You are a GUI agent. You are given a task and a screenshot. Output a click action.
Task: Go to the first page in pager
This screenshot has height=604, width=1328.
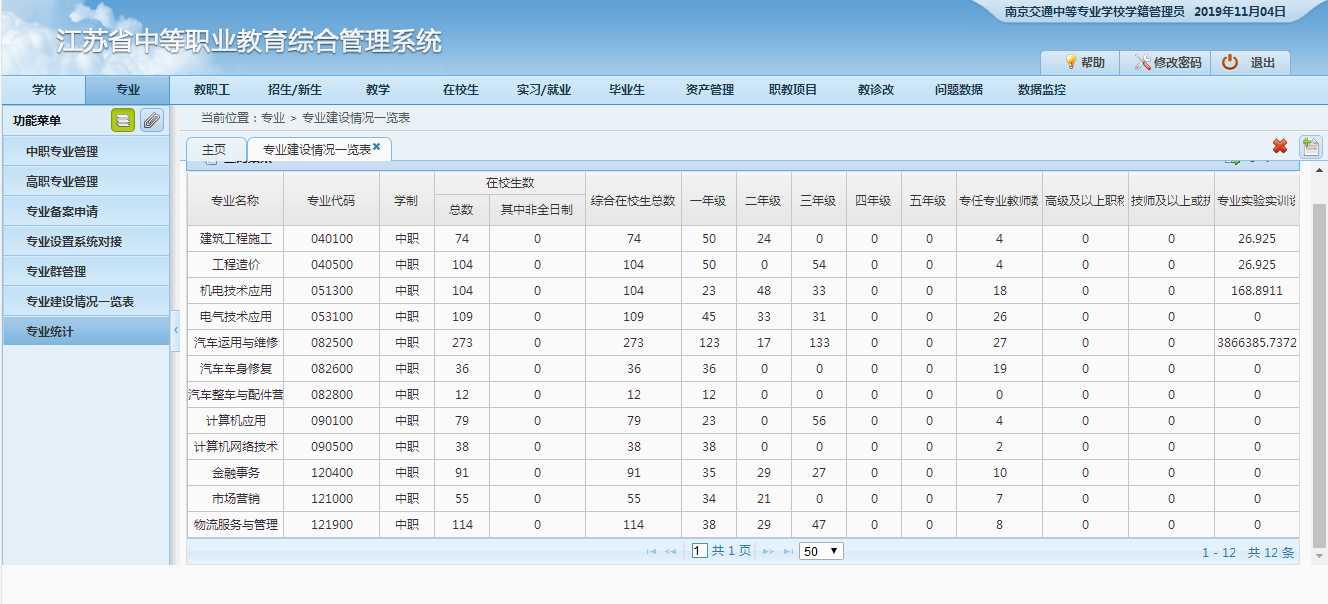tap(651, 551)
